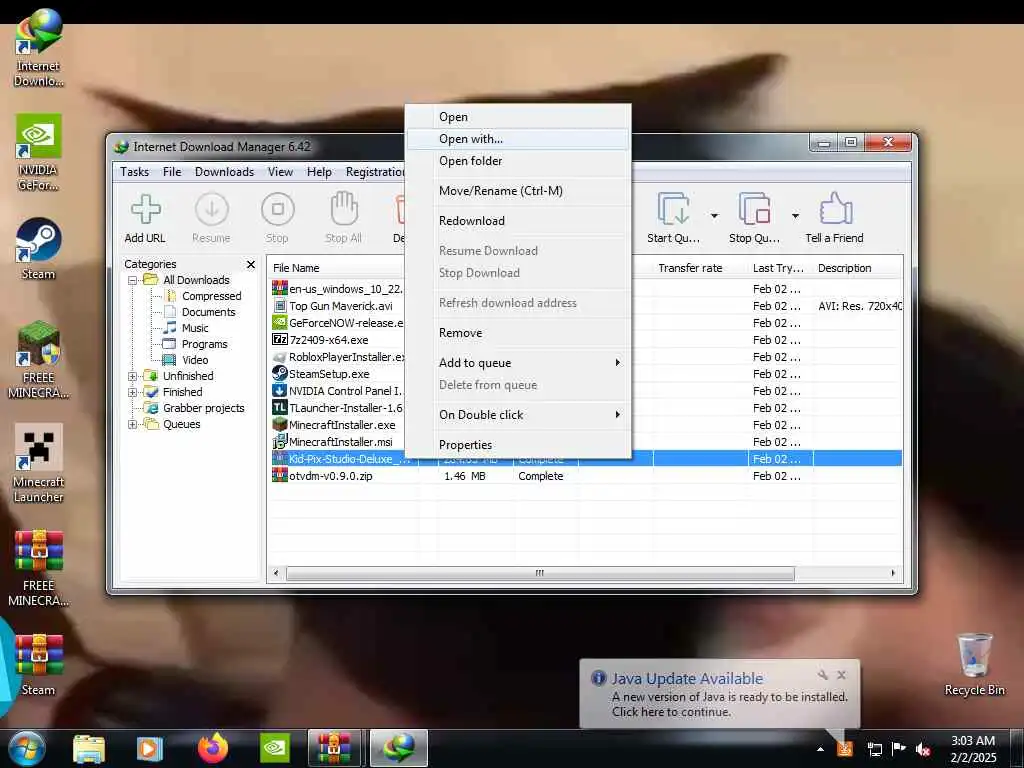Open the View menu
Viewport: 1024px width, 768px height.
point(280,172)
